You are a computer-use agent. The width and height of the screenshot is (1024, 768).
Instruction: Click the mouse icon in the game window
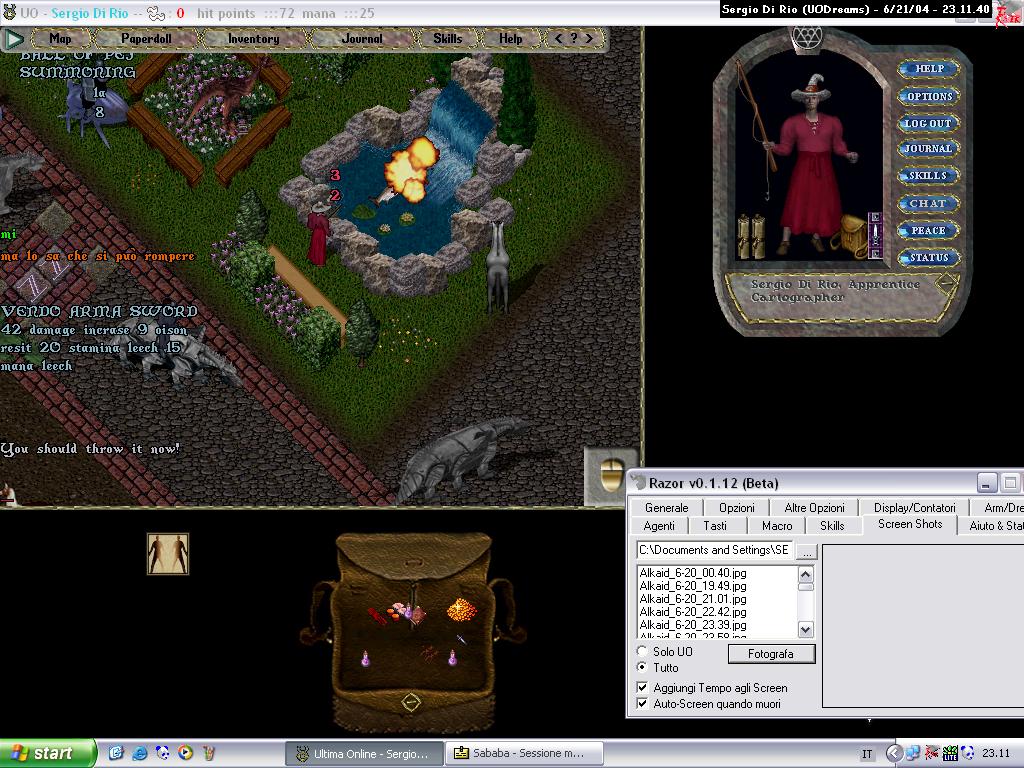coord(611,475)
